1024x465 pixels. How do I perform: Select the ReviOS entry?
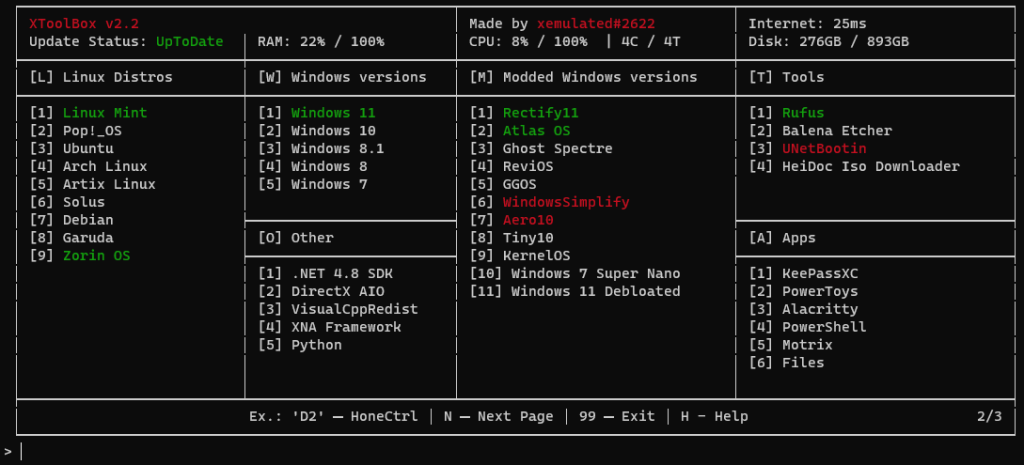coord(511,167)
